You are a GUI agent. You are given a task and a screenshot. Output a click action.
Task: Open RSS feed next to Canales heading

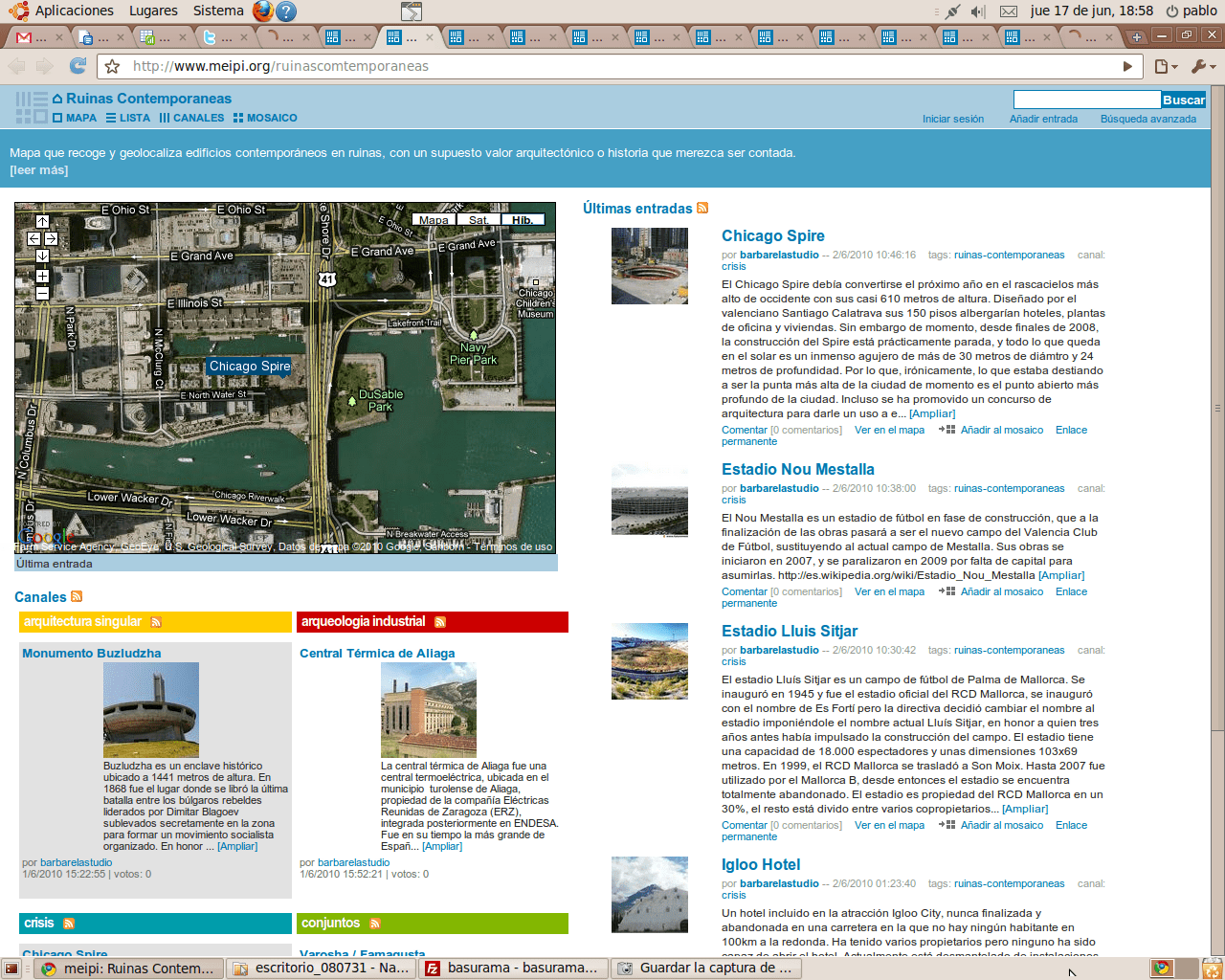coord(77,596)
